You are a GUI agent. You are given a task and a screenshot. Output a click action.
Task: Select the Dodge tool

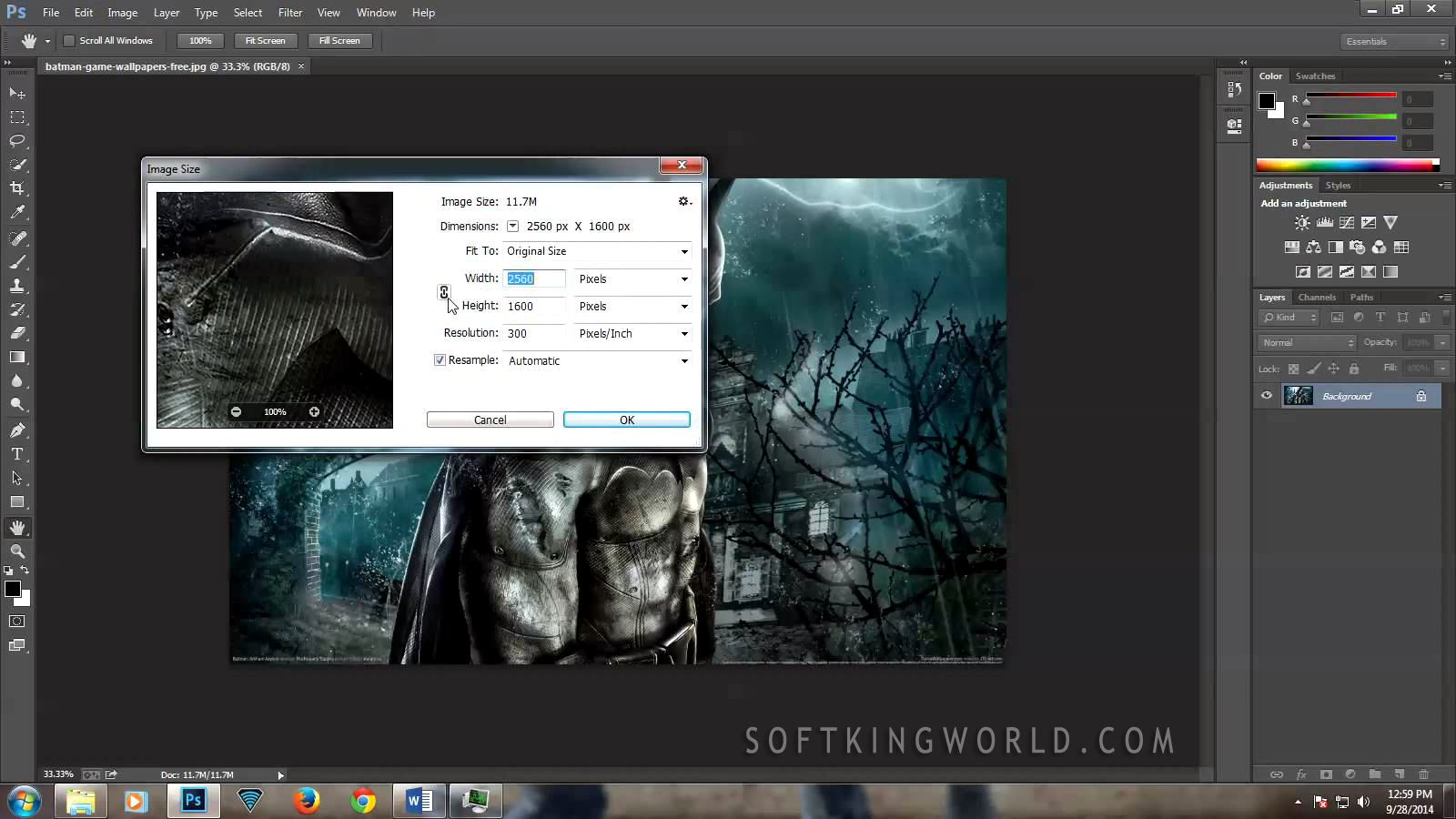coord(17,404)
